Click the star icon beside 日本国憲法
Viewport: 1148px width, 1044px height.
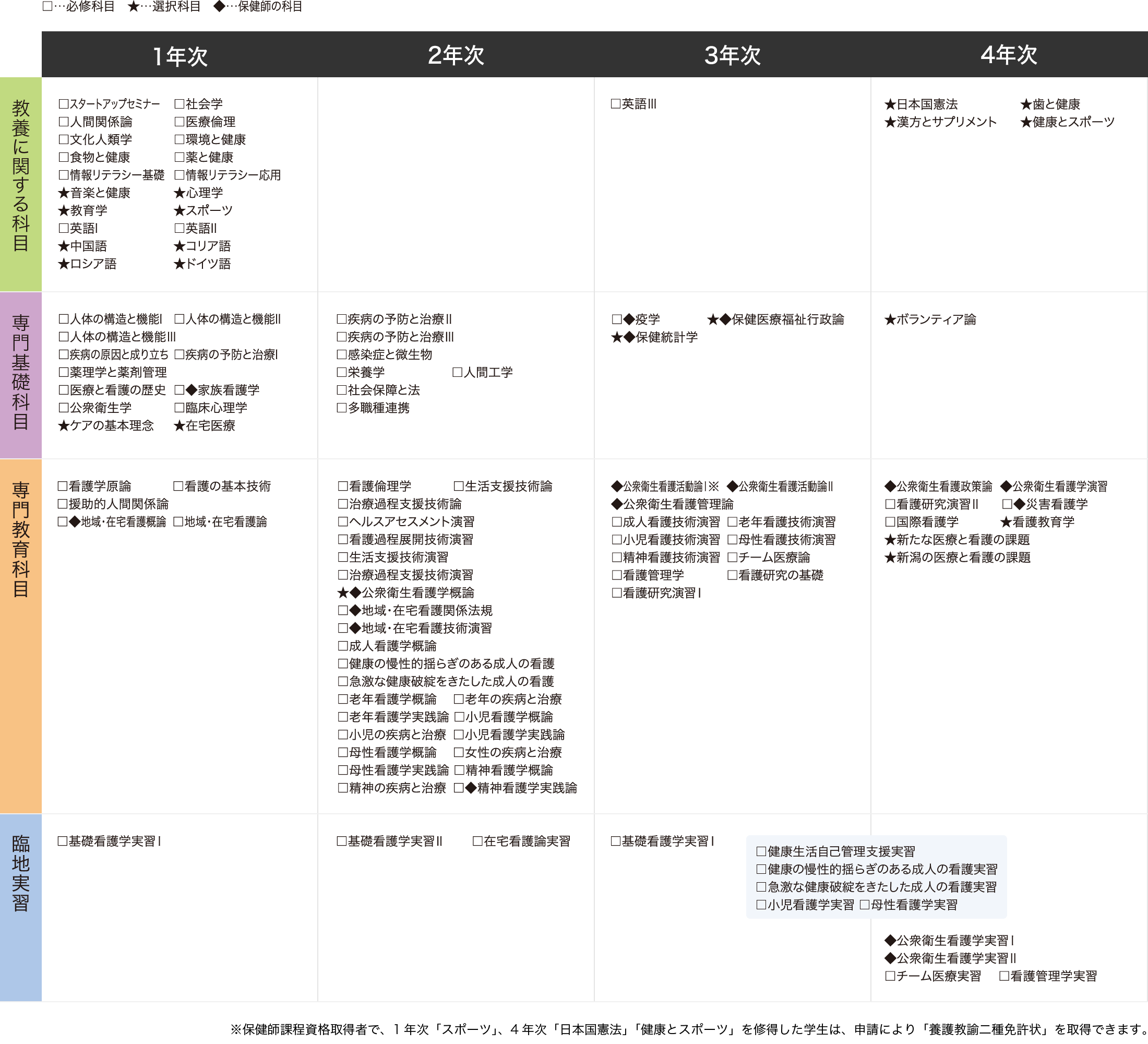click(890, 104)
